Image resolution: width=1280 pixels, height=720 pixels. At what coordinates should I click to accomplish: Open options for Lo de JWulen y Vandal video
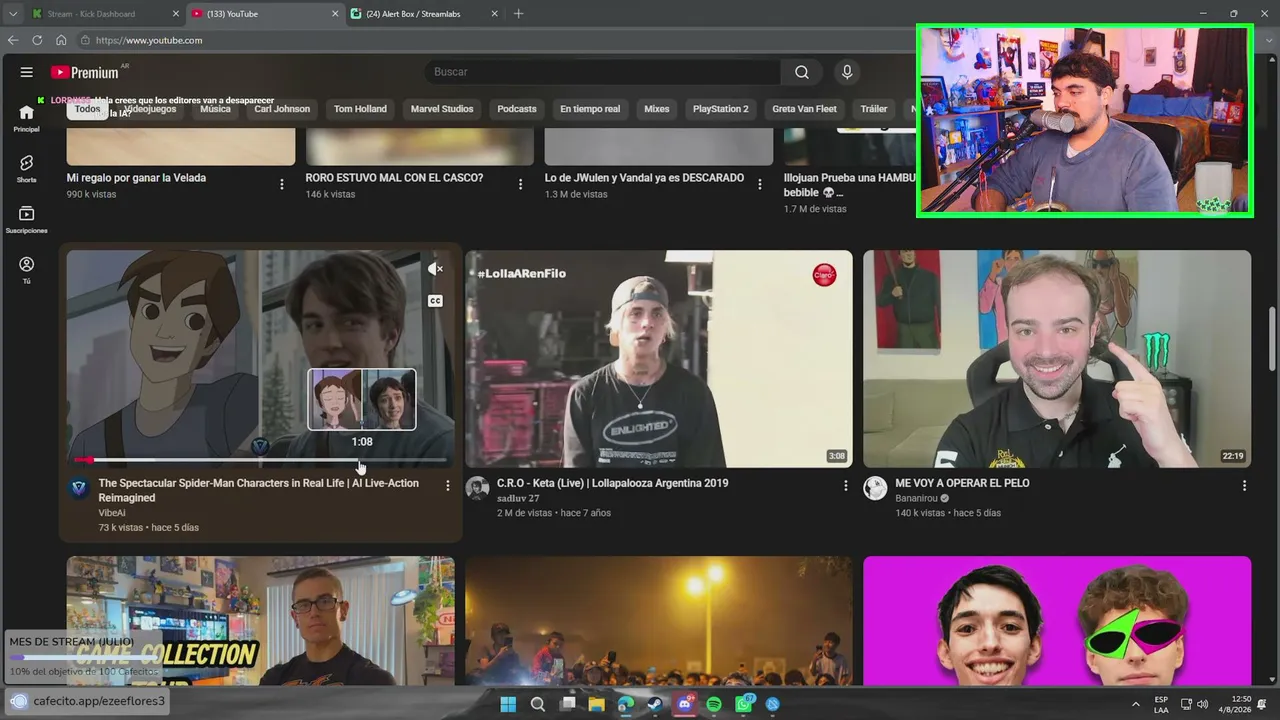coord(760,184)
